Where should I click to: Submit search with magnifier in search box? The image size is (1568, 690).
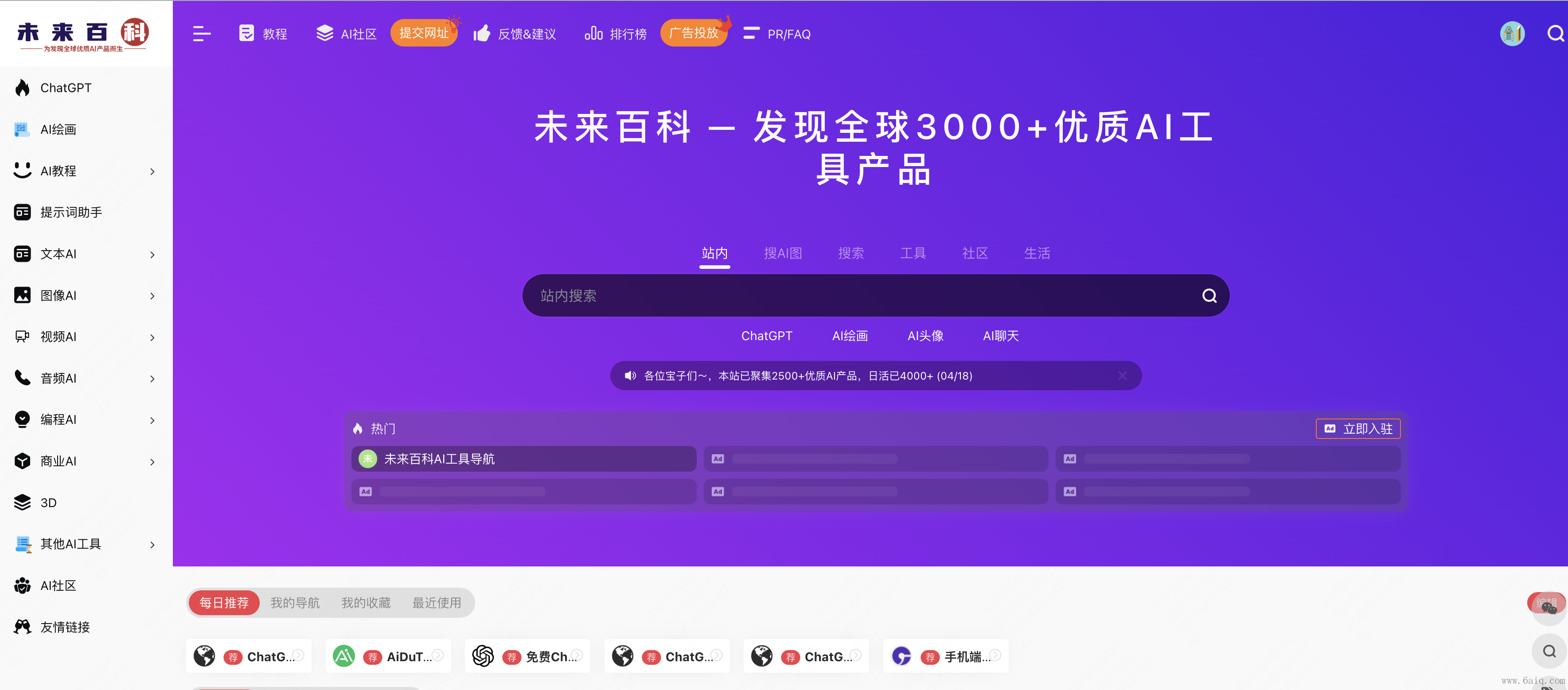(x=1209, y=296)
